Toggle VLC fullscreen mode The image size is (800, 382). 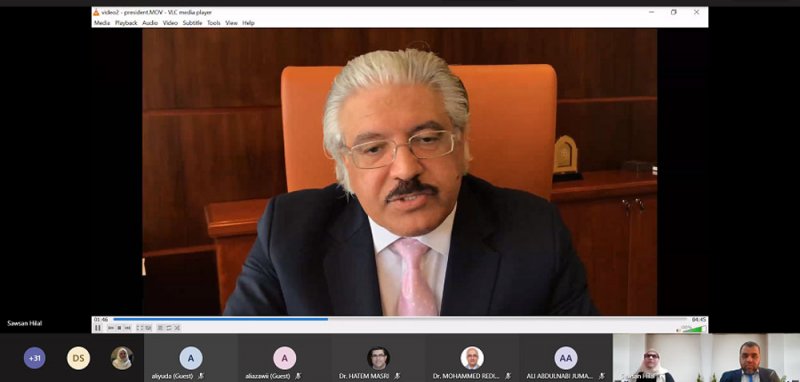(139, 328)
